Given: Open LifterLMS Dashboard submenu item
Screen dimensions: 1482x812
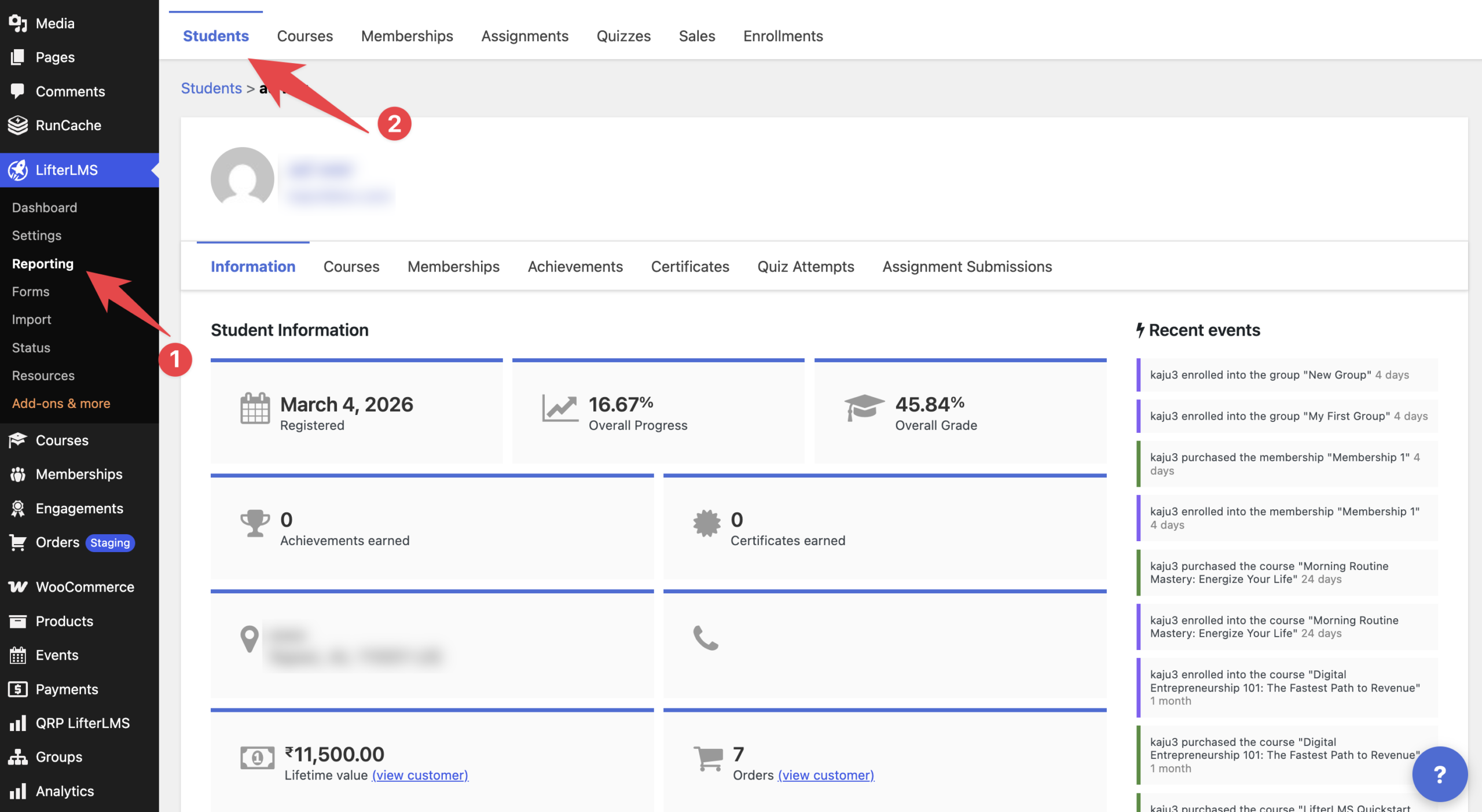Looking at the screenshot, I should tap(45, 207).
